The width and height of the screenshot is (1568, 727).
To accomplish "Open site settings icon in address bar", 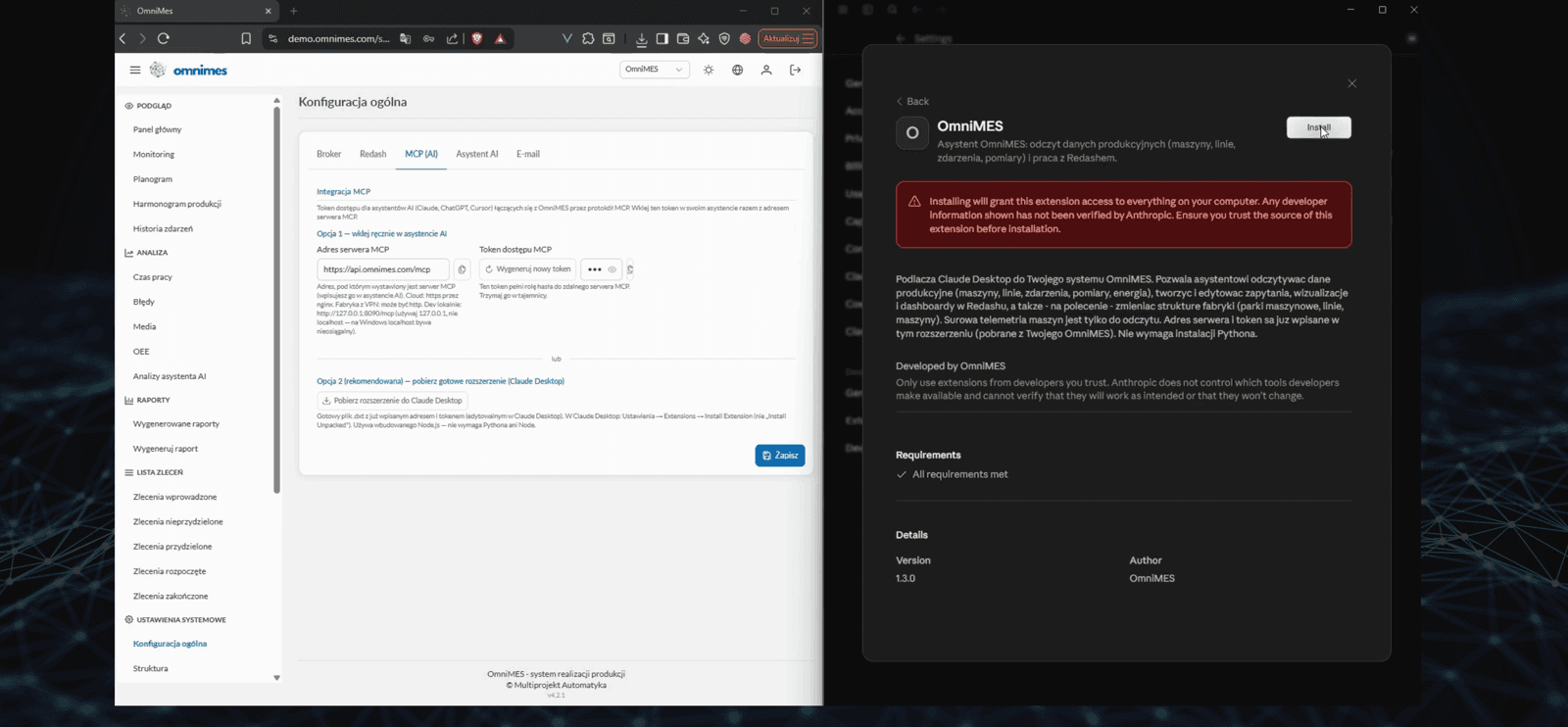I will (x=272, y=38).
